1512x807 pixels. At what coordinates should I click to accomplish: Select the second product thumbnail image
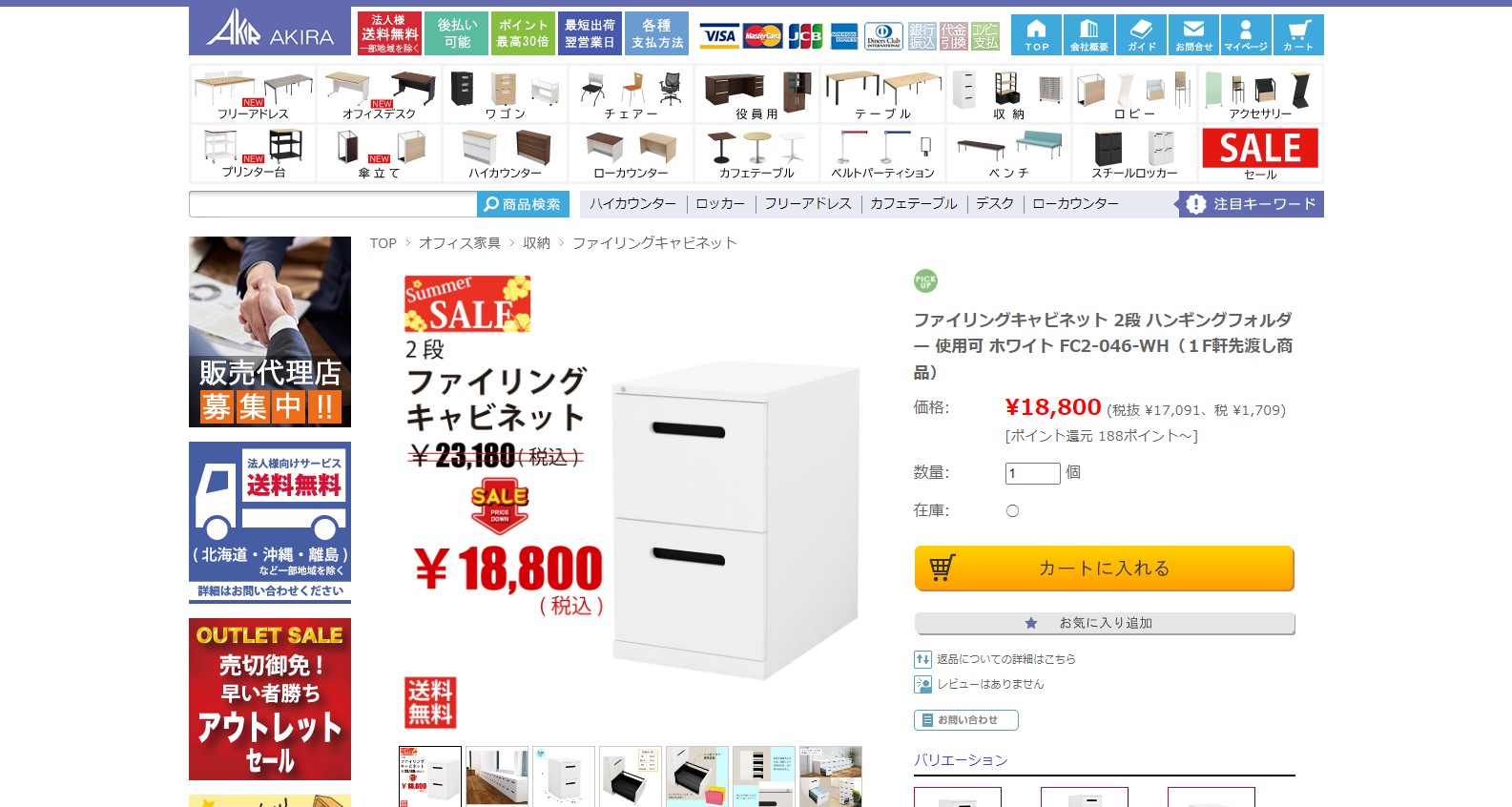pyautogui.click(x=497, y=776)
